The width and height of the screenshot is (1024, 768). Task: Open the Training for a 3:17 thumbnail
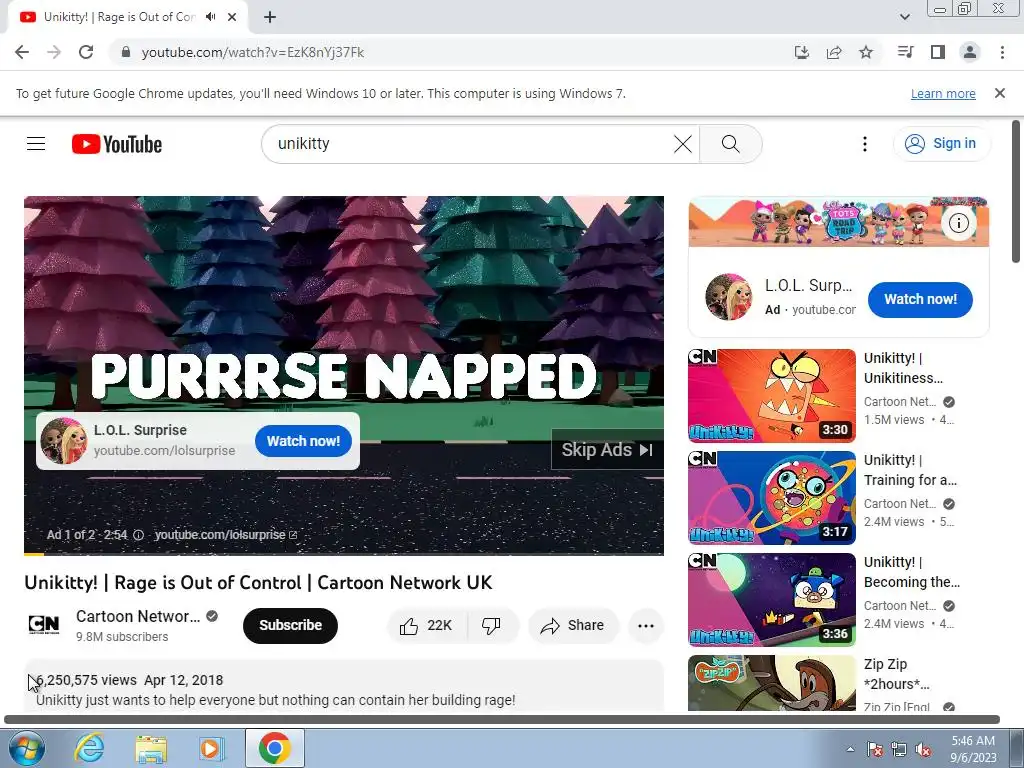[x=772, y=498]
